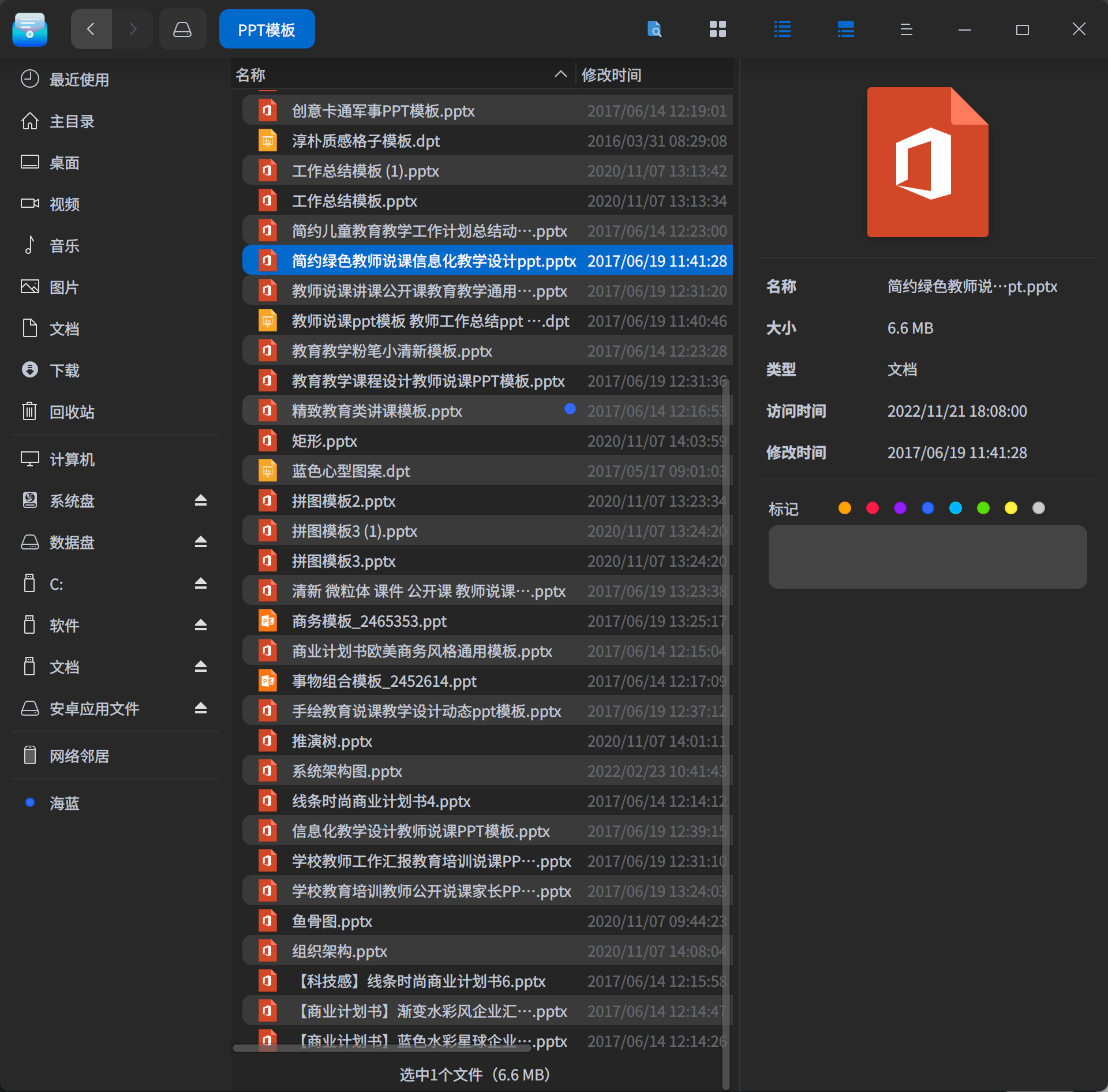Open file search
The width and height of the screenshot is (1108, 1092).
(654, 29)
